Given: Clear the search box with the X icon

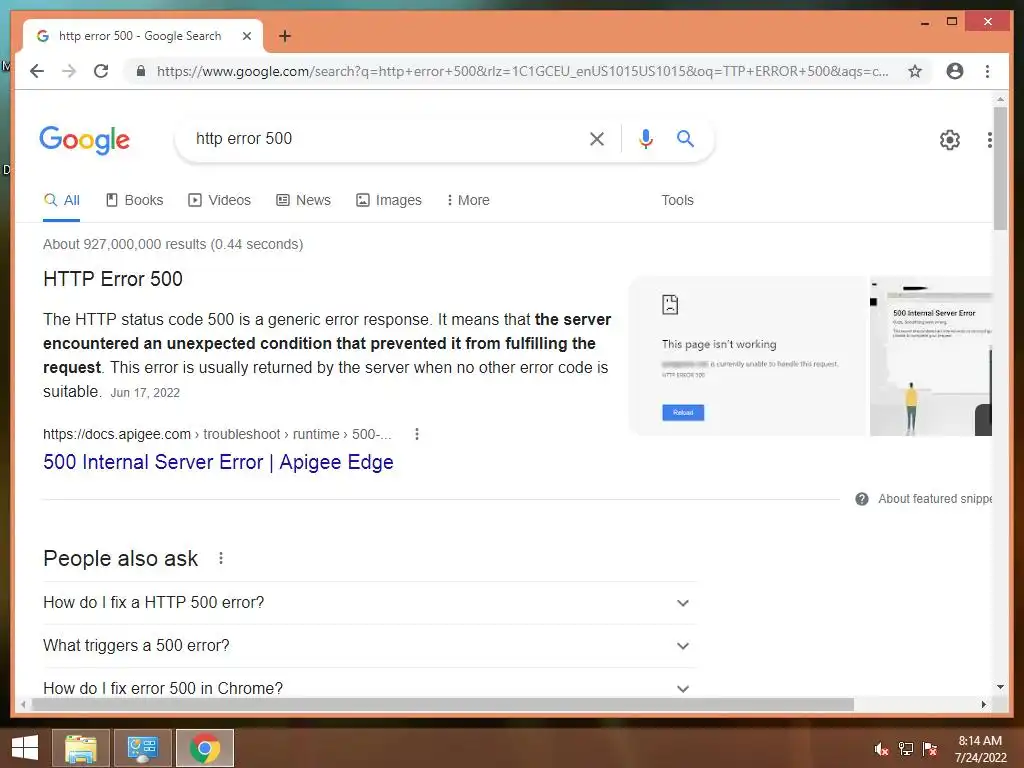Looking at the screenshot, I should pyautogui.click(x=597, y=138).
